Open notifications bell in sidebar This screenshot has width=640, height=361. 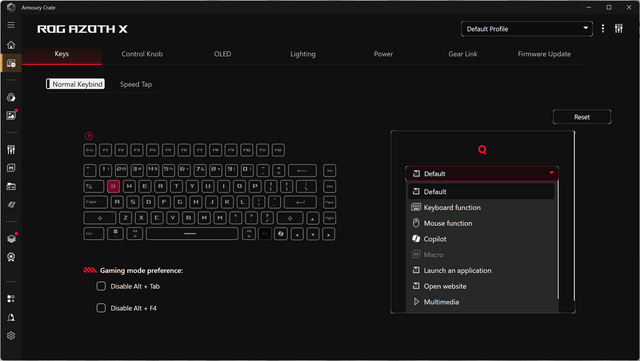(11, 317)
